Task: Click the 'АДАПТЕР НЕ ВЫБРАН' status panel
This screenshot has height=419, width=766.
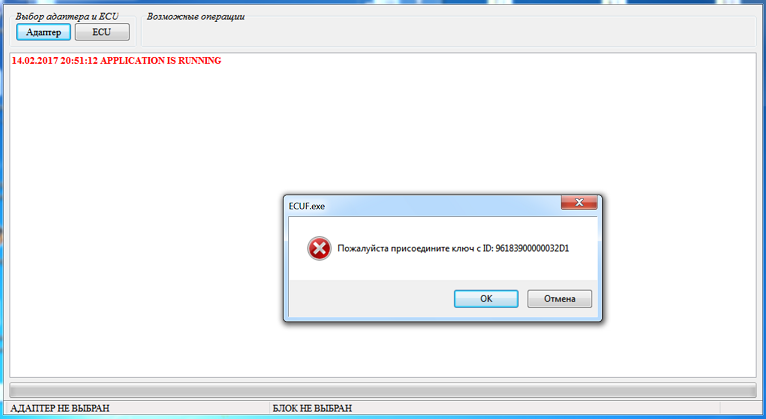Action: (x=139, y=408)
